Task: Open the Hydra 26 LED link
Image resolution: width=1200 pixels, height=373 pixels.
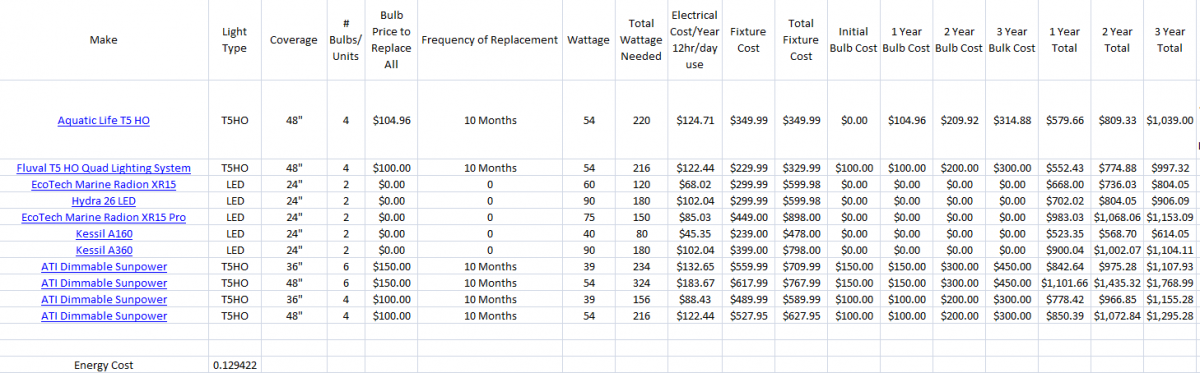Action: (104, 201)
